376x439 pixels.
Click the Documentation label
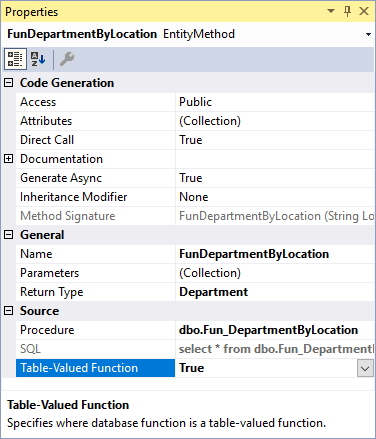[61, 159]
